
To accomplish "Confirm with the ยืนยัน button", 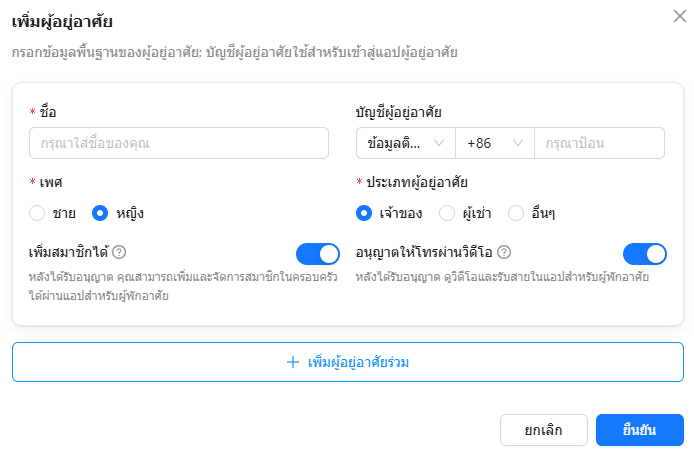I will tap(640, 430).
